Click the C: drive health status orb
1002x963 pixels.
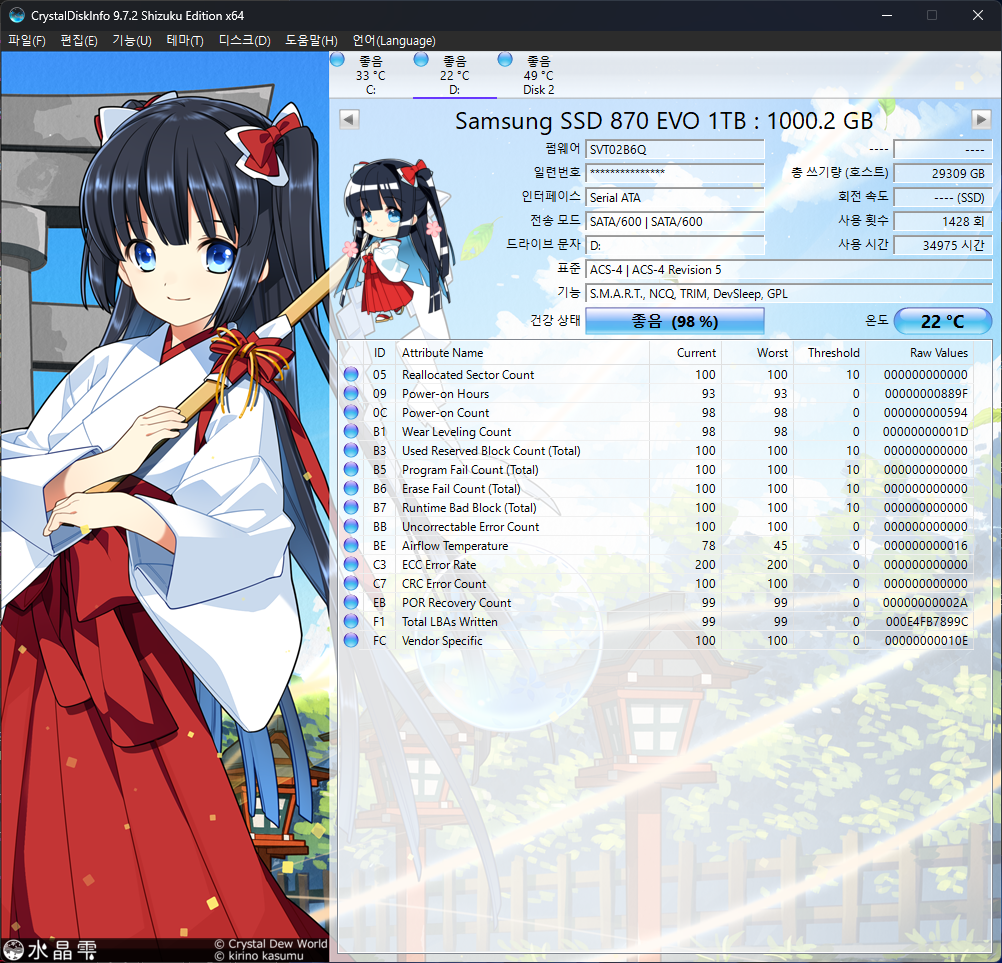(x=337, y=59)
